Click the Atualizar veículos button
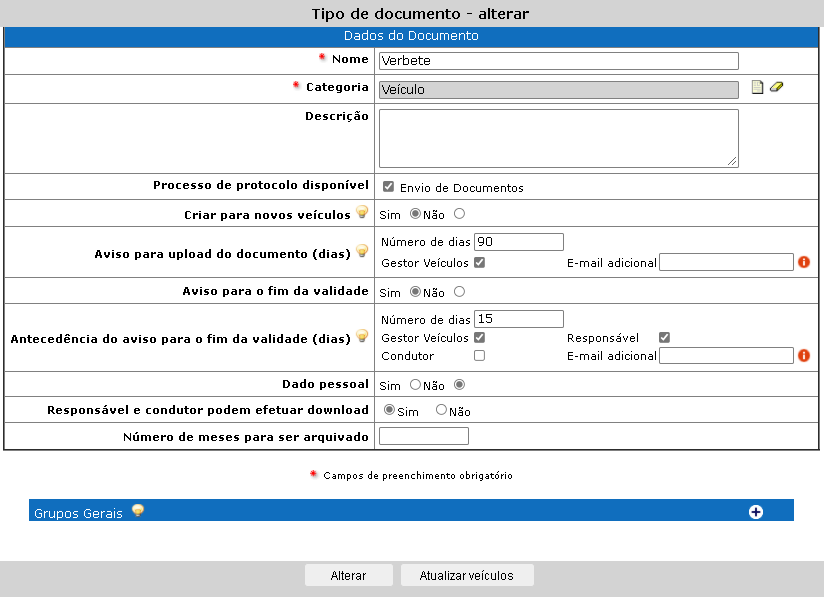 pos(467,575)
